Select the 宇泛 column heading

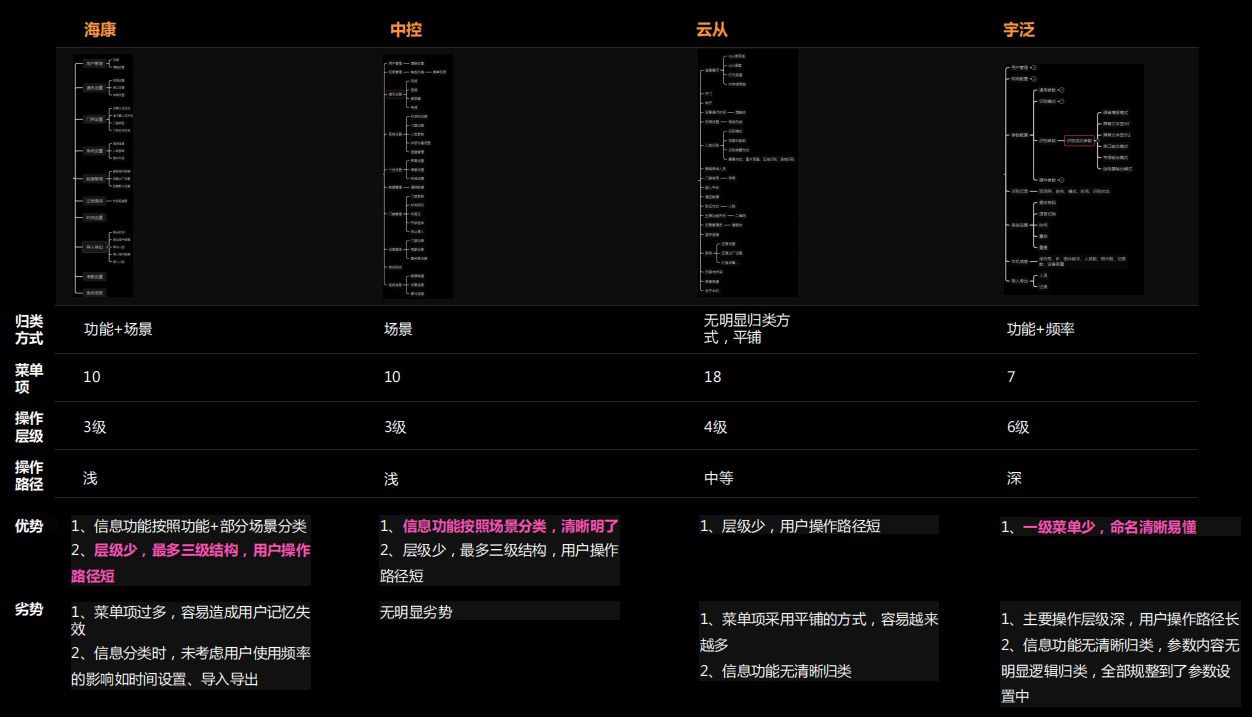(1019, 30)
